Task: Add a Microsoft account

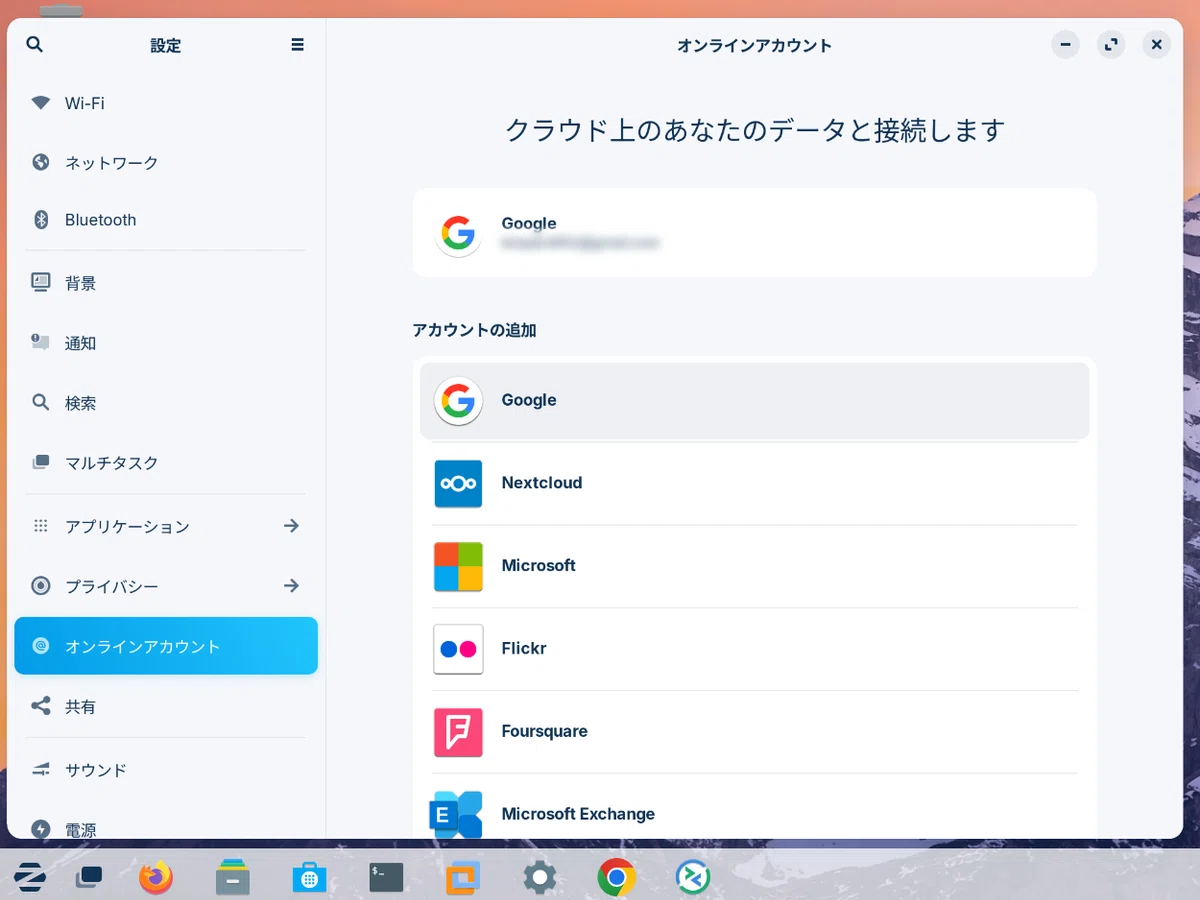Action: tap(755, 566)
